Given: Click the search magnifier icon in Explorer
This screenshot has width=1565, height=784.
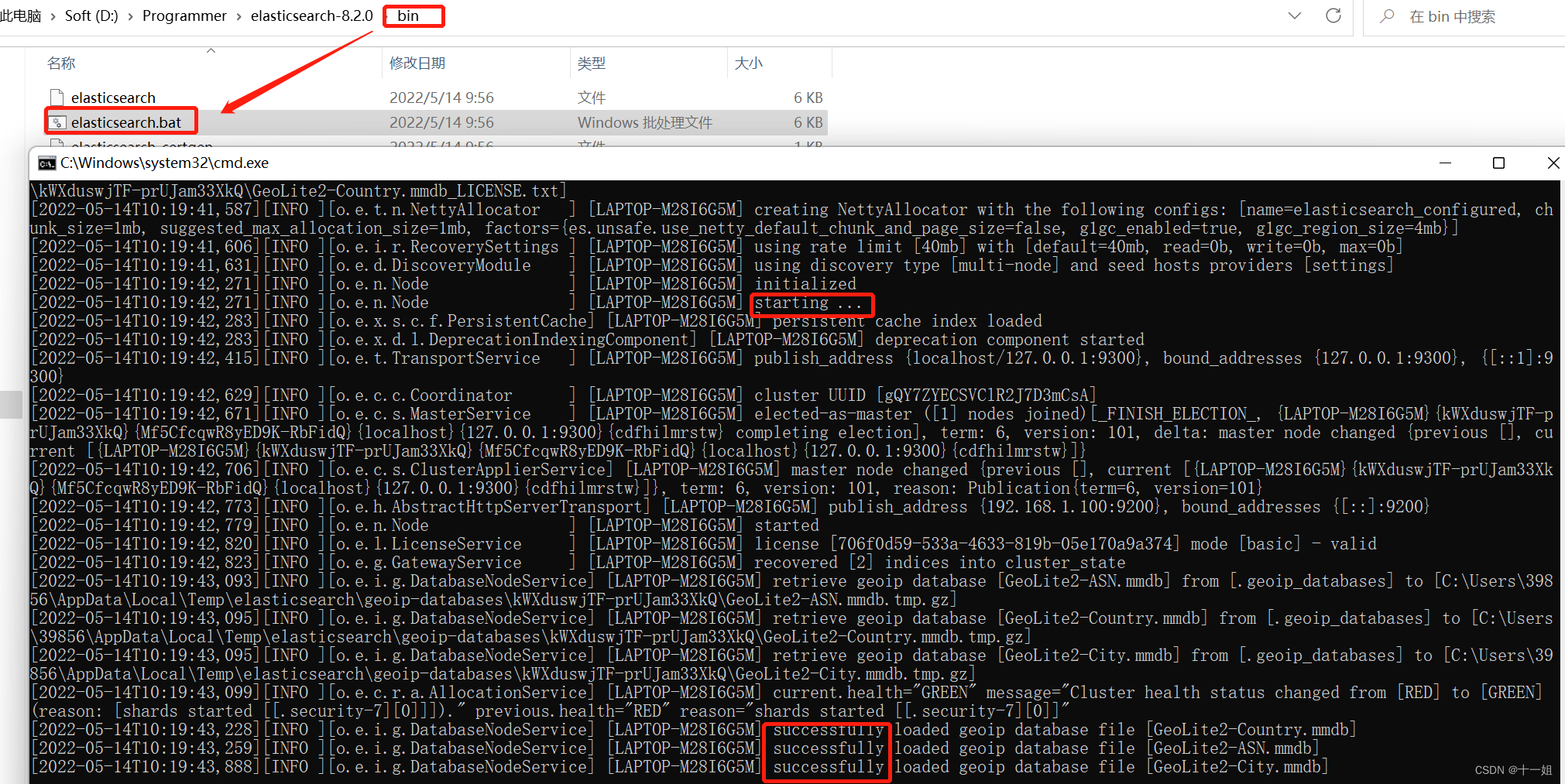Looking at the screenshot, I should (1387, 16).
